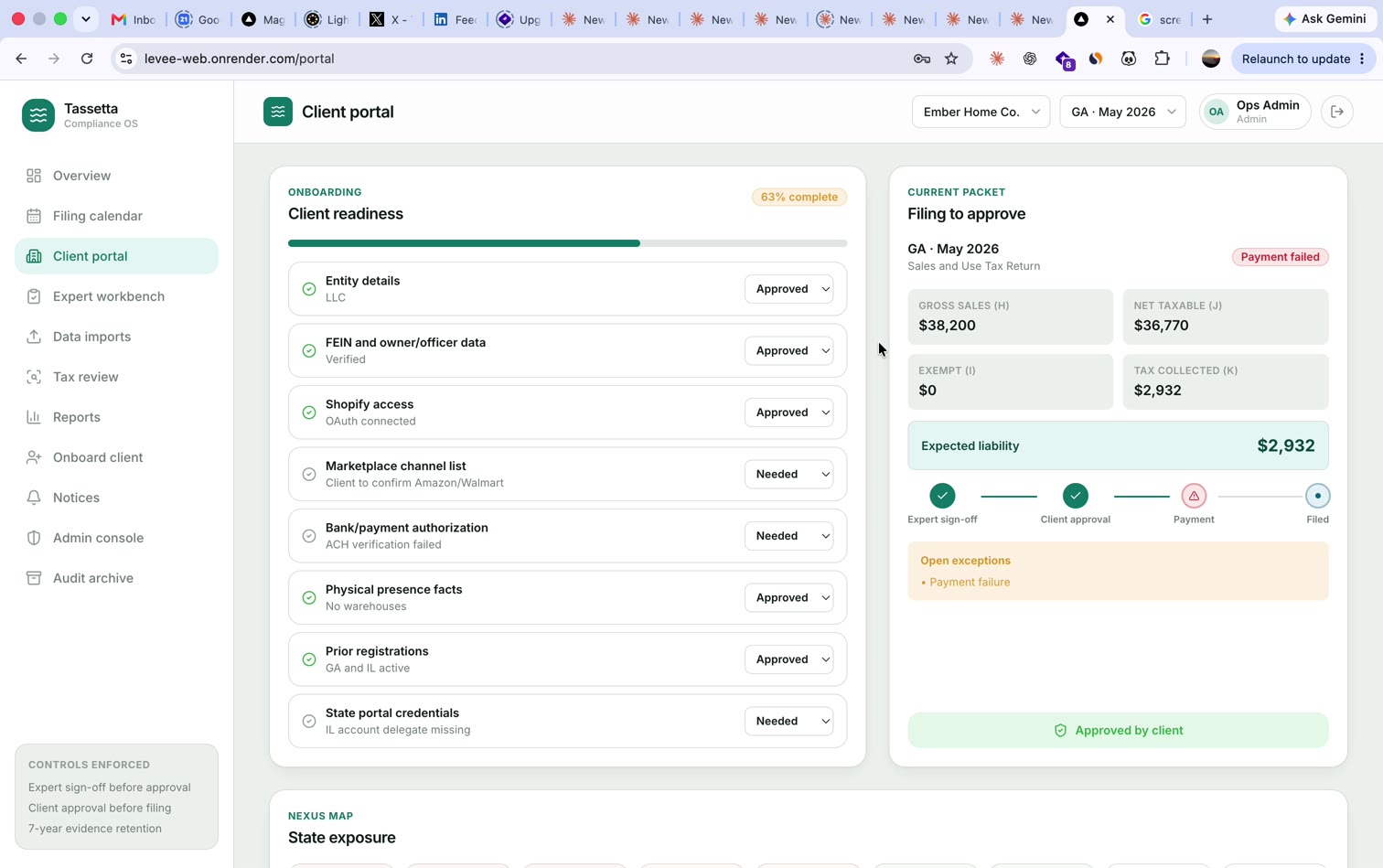
Task: Open the GA · May 2026 period dropdown
Action: click(x=1123, y=112)
